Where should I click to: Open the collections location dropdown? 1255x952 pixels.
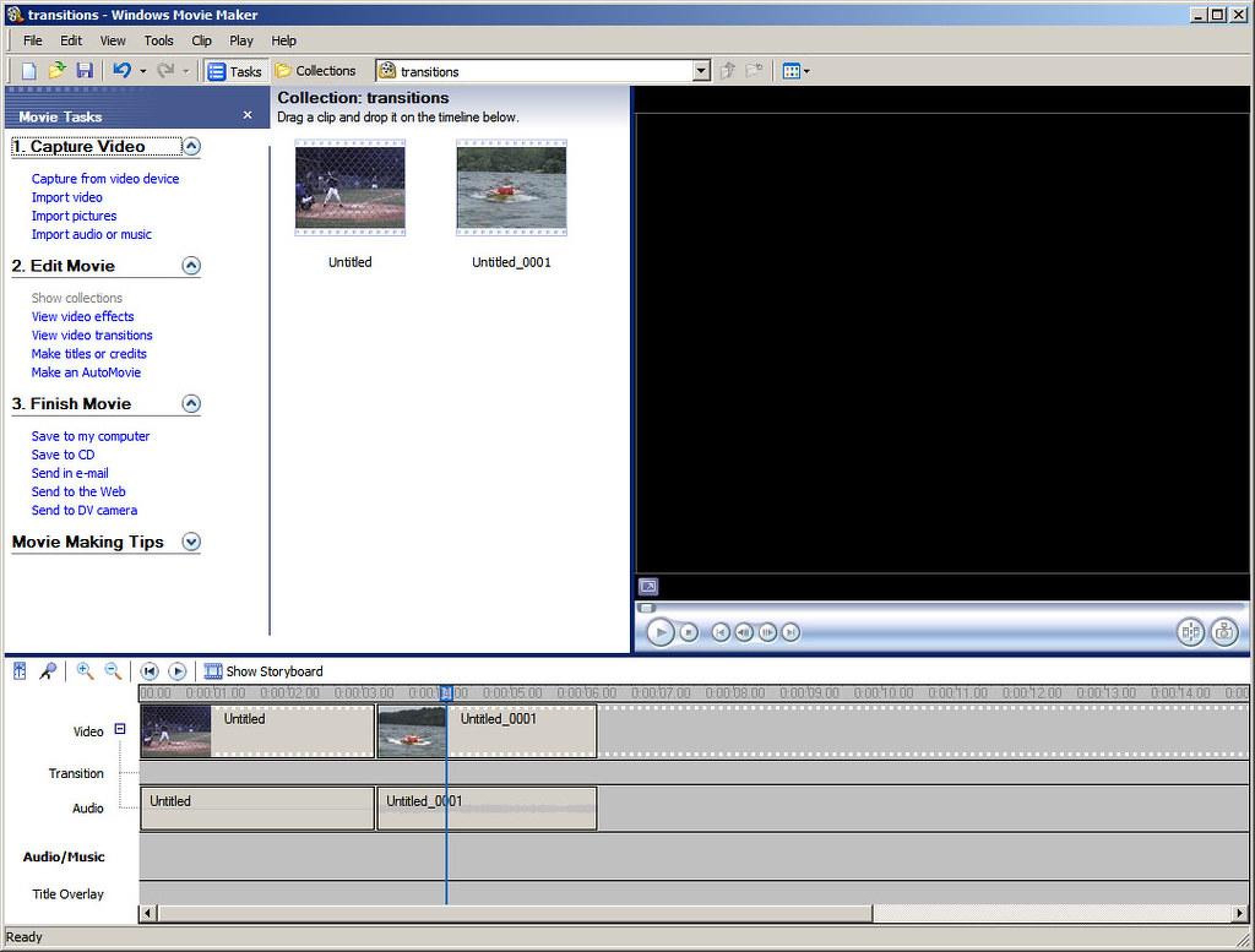[x=700, y=70]
